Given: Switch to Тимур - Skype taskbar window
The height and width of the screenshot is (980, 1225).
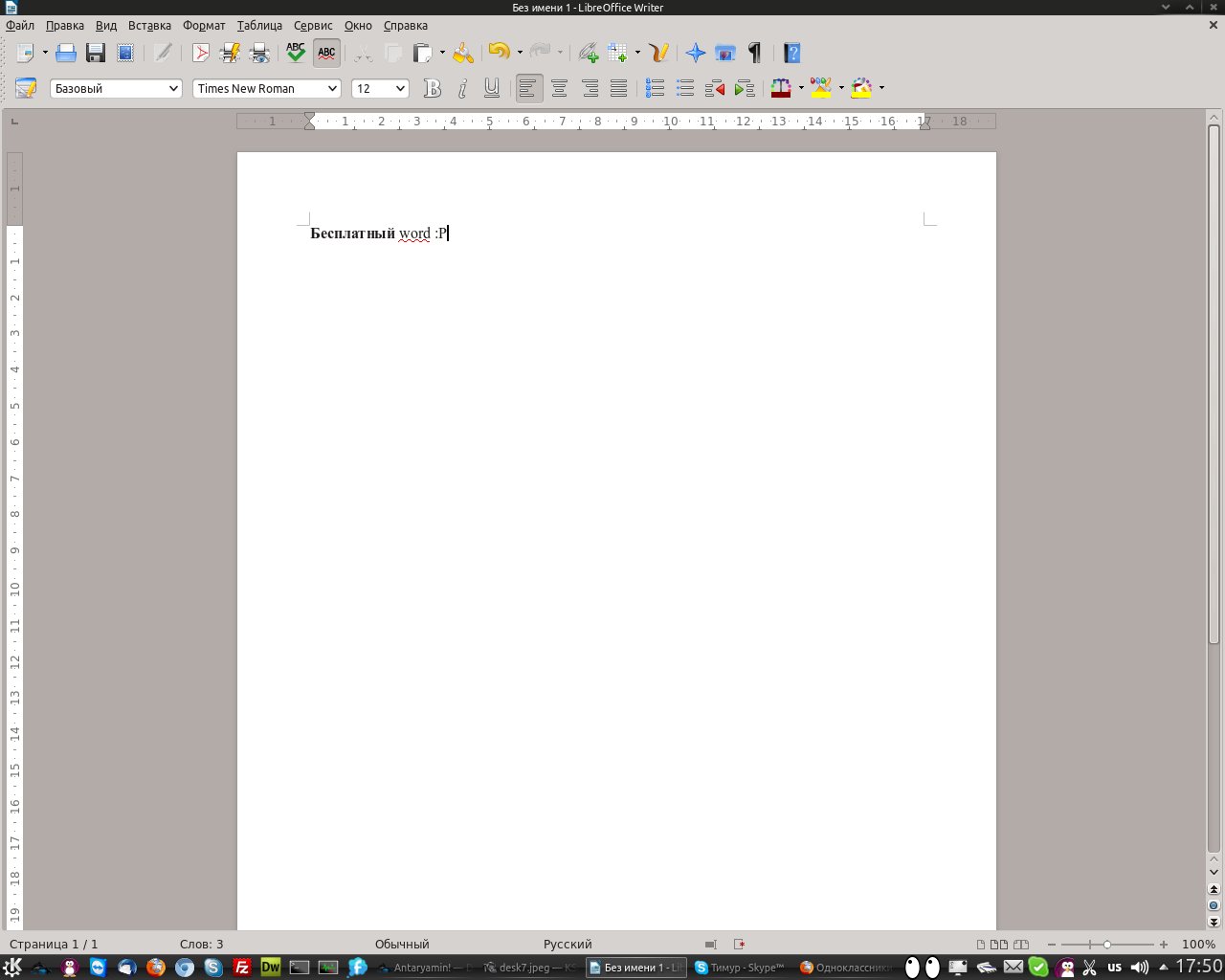Looking at the screenshot, I should tap(739, 968).
